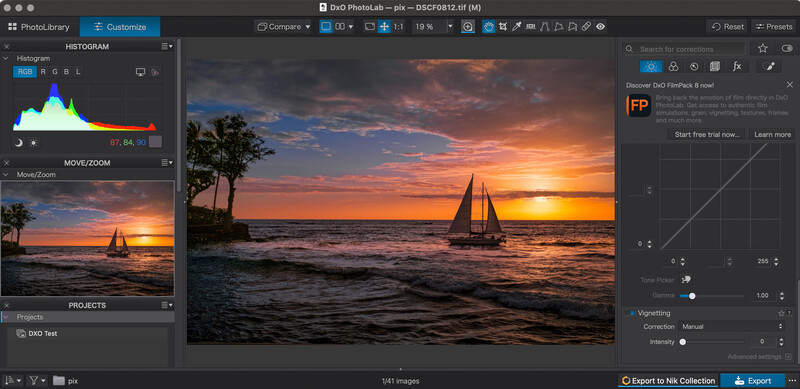
Task: Switch to the Customize tab
Action: coord(120,27)
